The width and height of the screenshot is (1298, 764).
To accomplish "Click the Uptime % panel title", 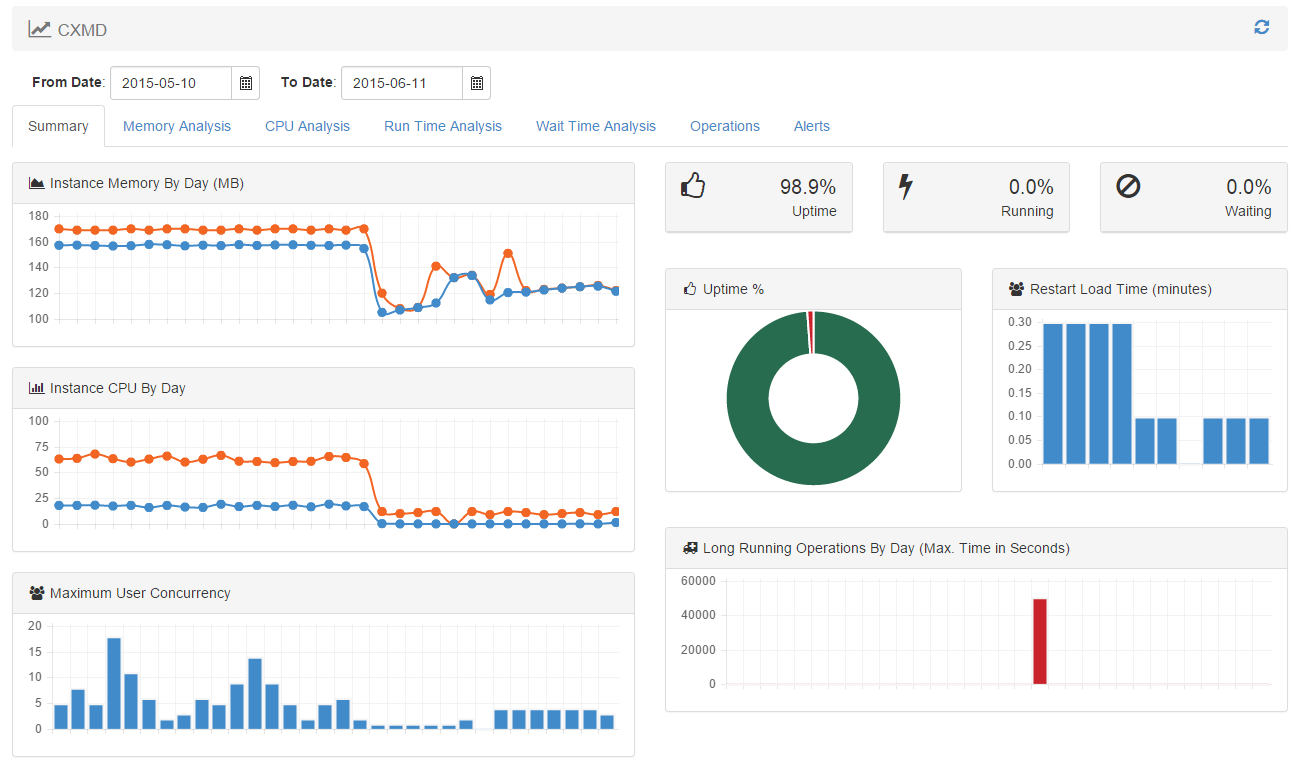I will click(x=733, y=289).
